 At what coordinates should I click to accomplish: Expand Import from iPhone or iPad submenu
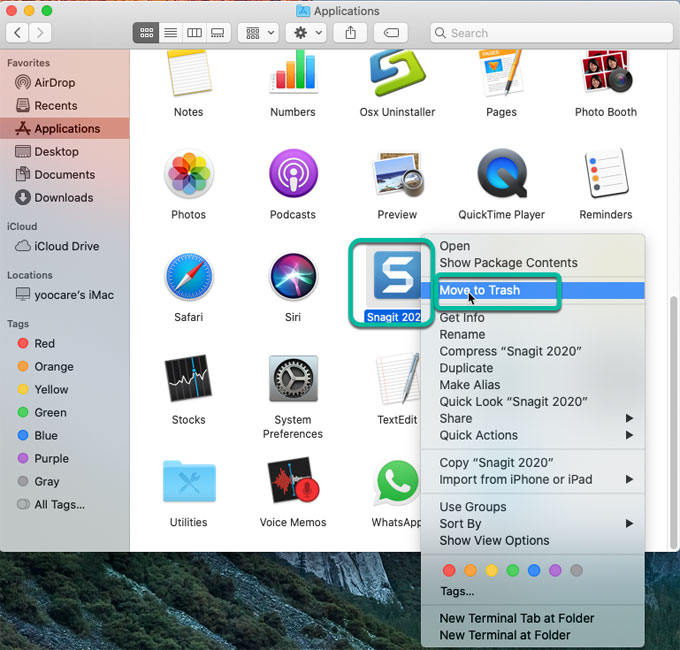pos(533,480)
